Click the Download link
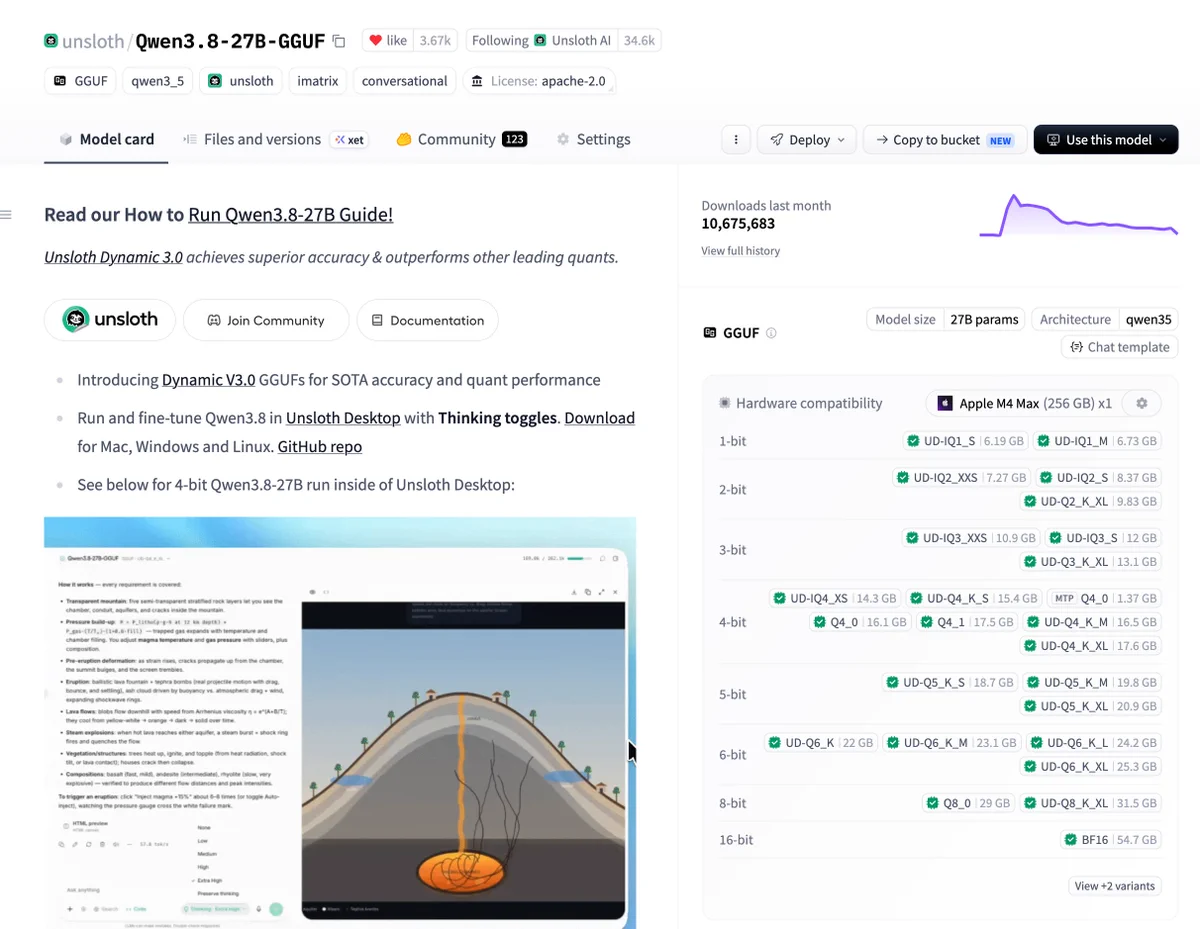Screen dimensions: 1200x929 pos(599,418)
